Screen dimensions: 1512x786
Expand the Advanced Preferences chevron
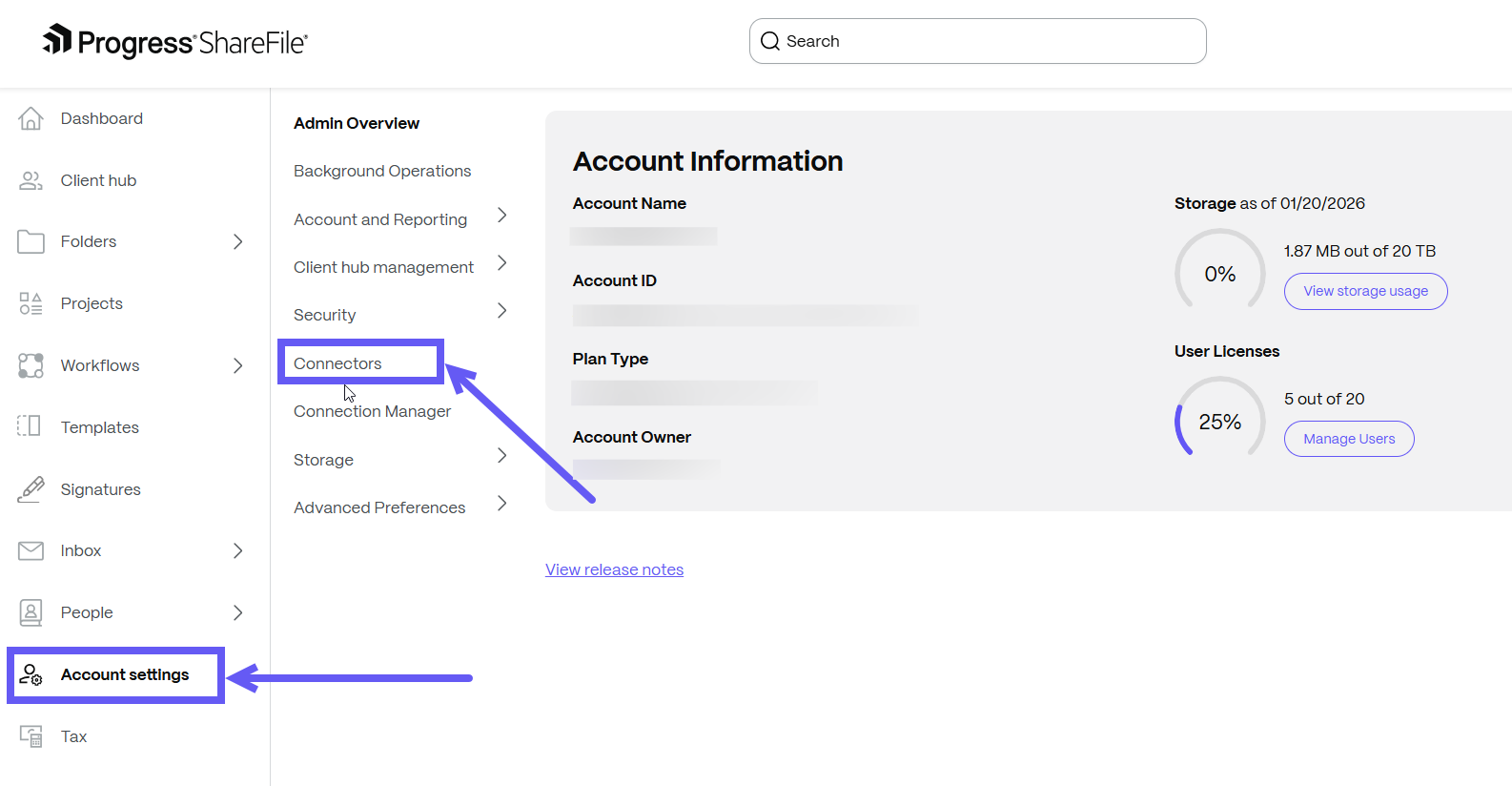click(502, 504)
